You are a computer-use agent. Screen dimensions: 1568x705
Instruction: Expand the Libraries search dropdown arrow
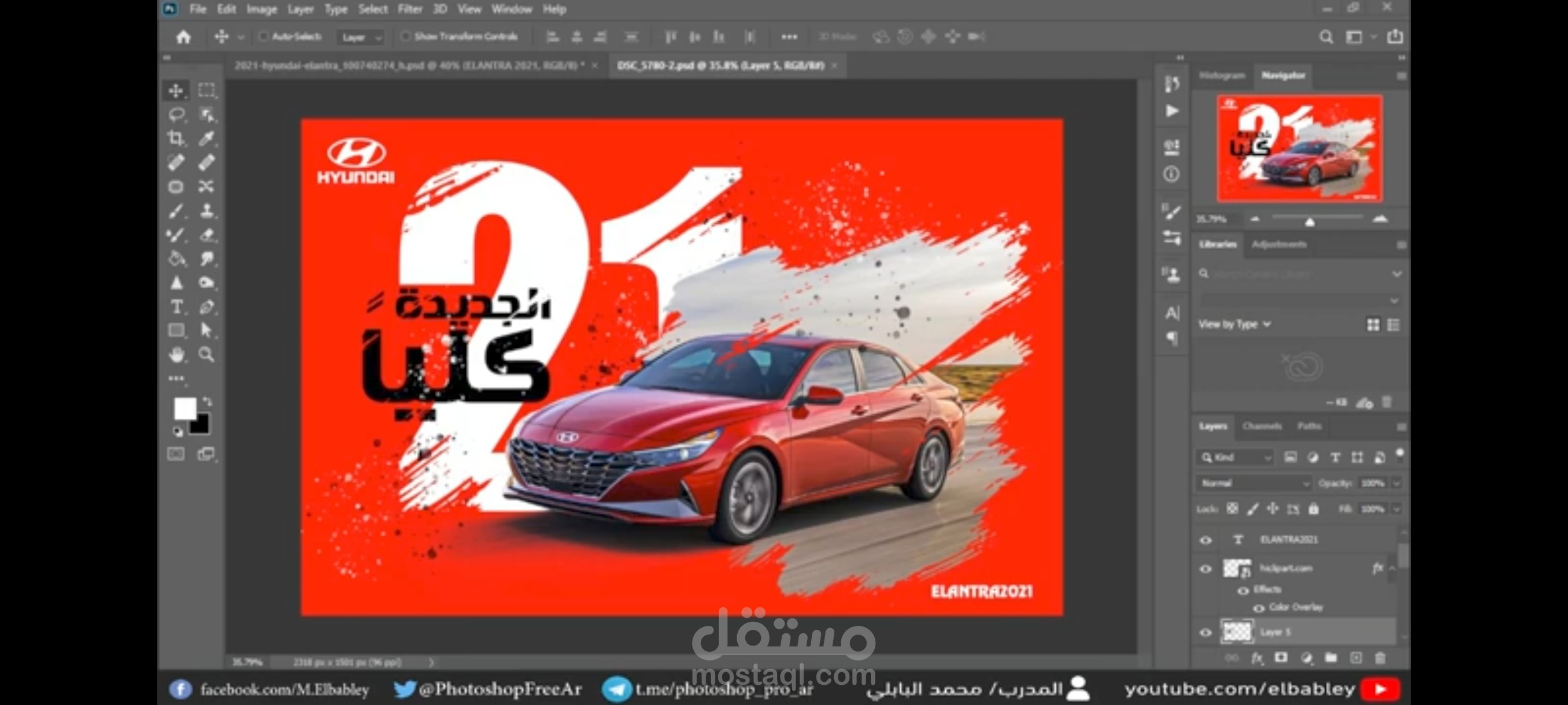[1397, 274]
